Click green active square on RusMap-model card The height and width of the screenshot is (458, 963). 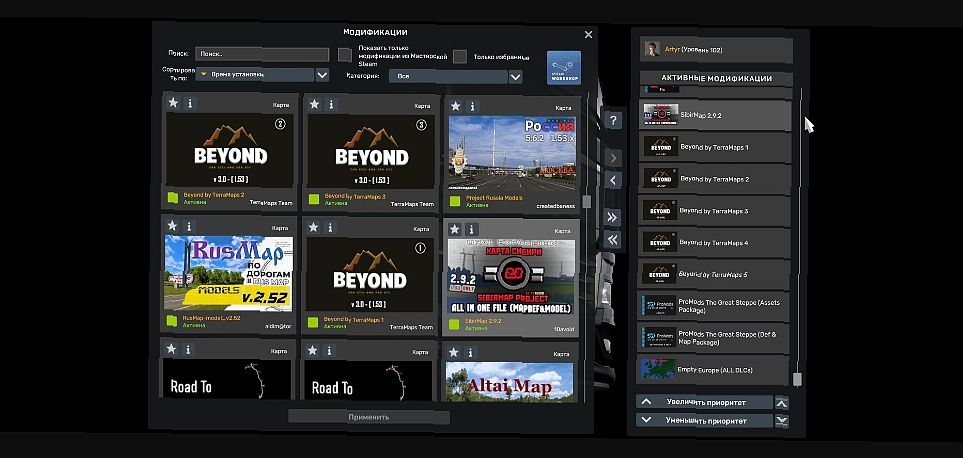172,320
